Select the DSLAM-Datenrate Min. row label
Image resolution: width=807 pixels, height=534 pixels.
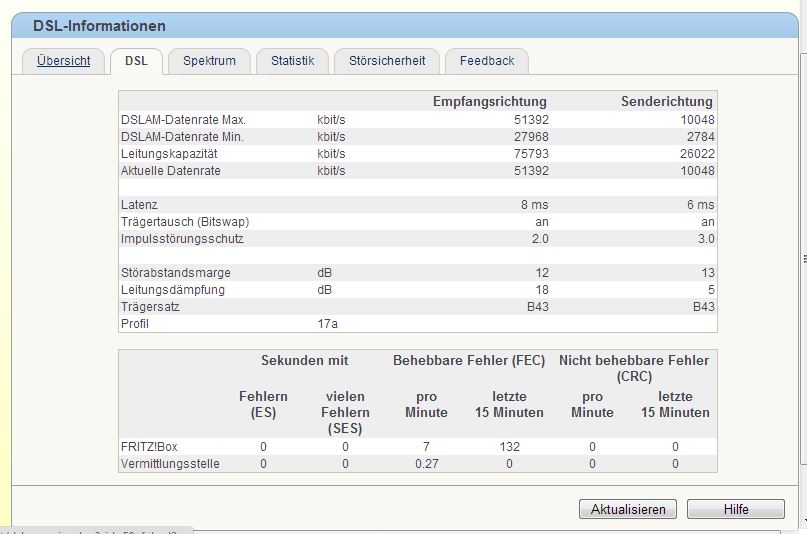point(182,137)
